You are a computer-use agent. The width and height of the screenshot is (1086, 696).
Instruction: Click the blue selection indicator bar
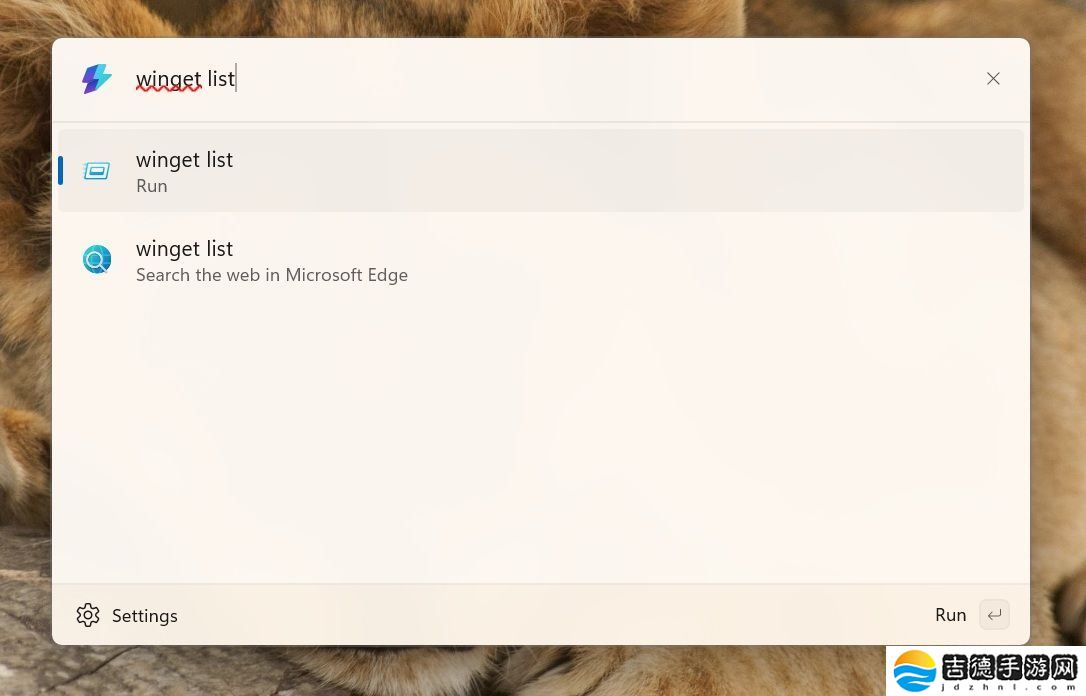click(61, 171)
